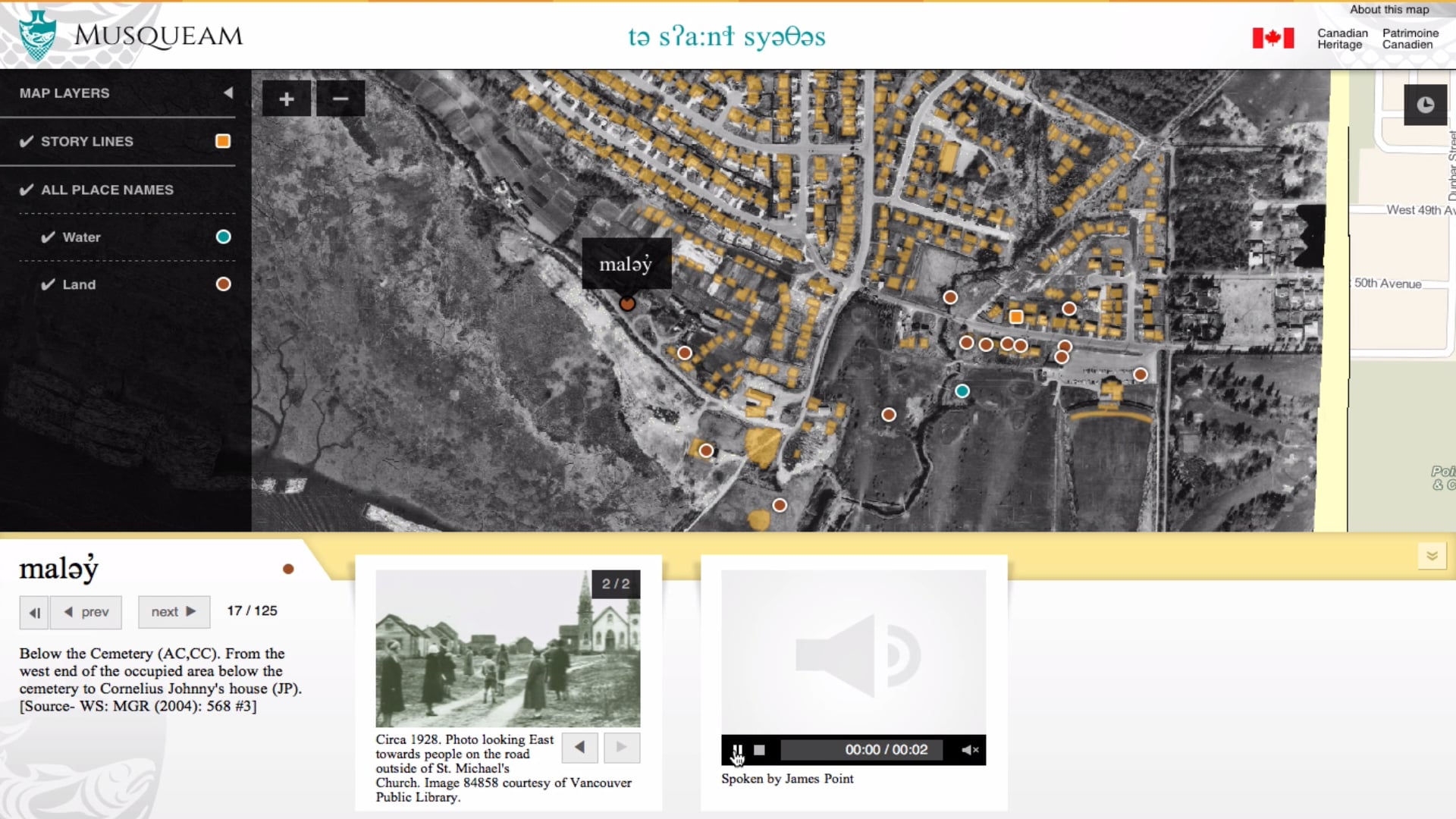Image resolution: width=1456 pixels, height=819 pixels.
Task: Click the 17 / 125 entry counter
Action: coord(253,611)
